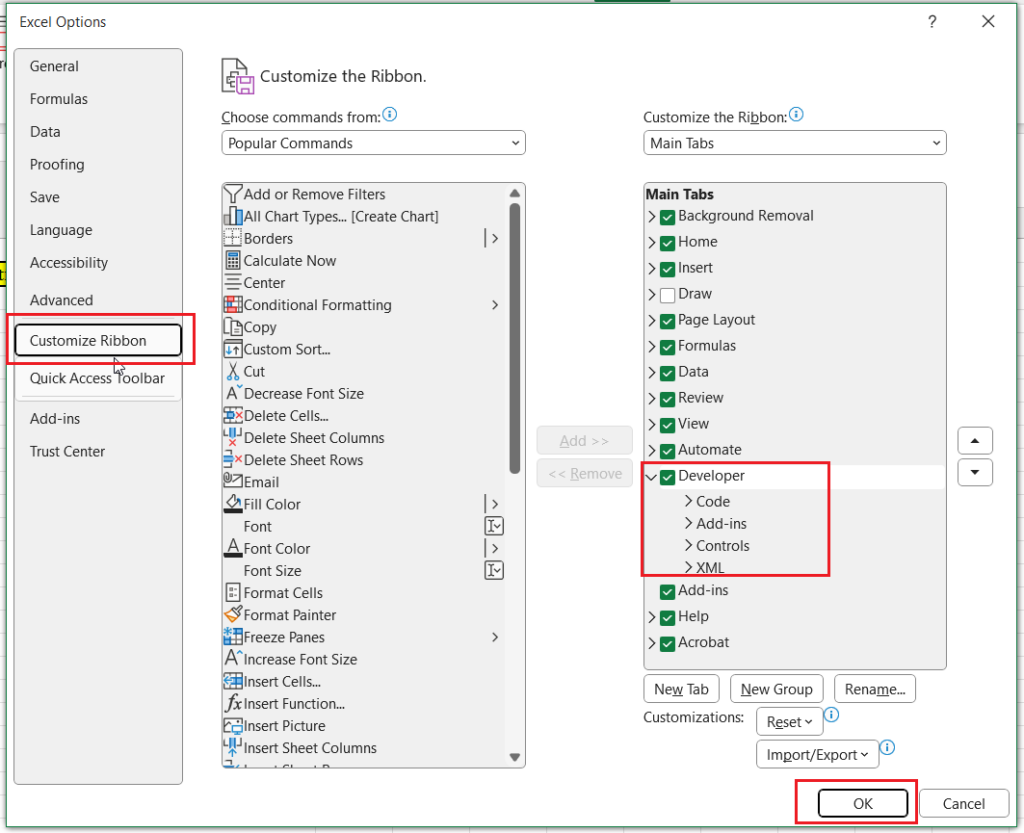The image size is (1024, 833).
Task: Switch to the Trust Center category
Action: [x=67, y=451]
